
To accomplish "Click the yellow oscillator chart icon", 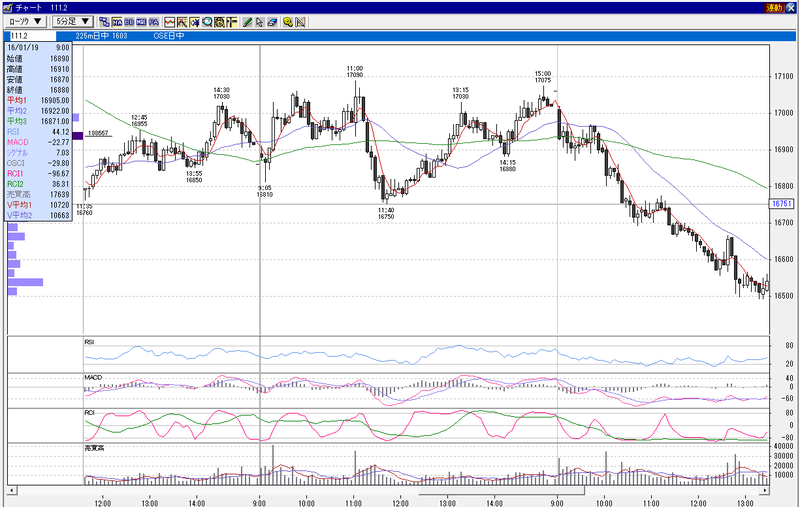I will point(194,22).
